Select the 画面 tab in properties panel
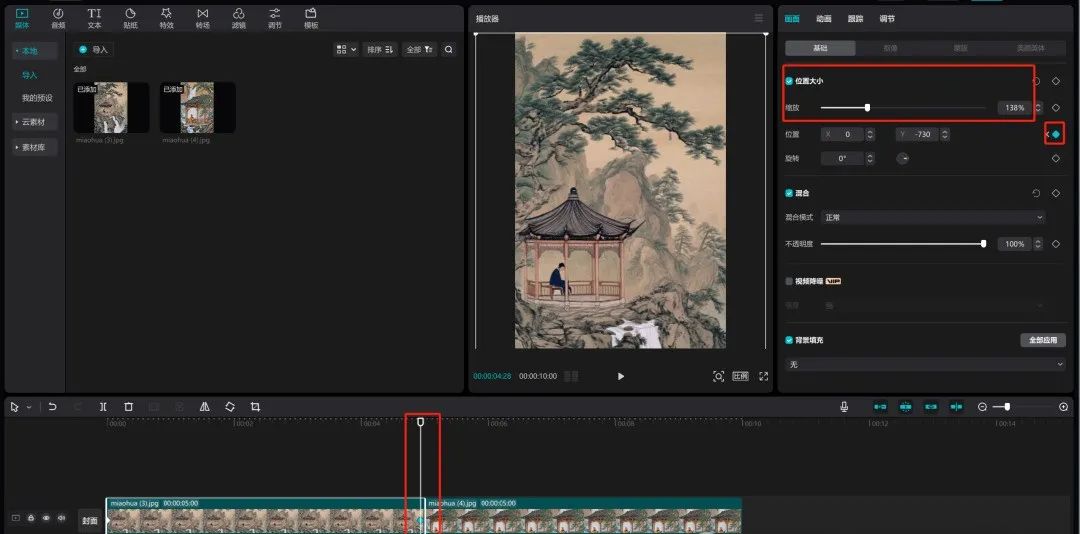 [x=792, y=19]
